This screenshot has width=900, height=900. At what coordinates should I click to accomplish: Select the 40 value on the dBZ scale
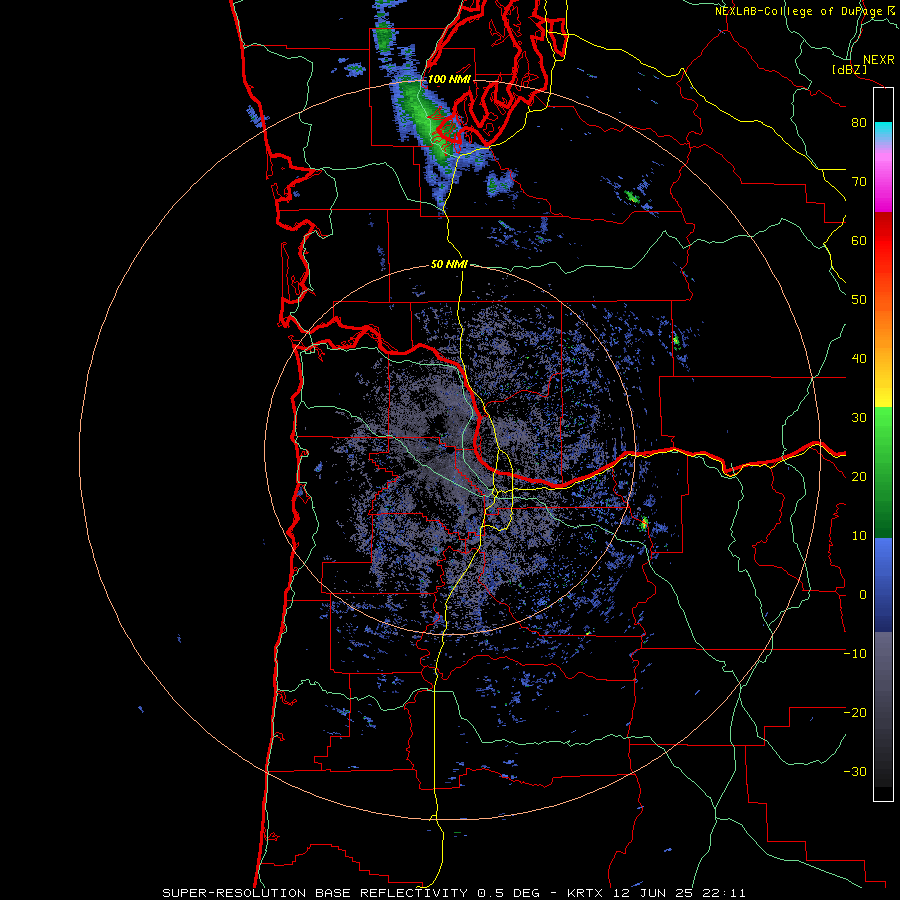[859, 359]
